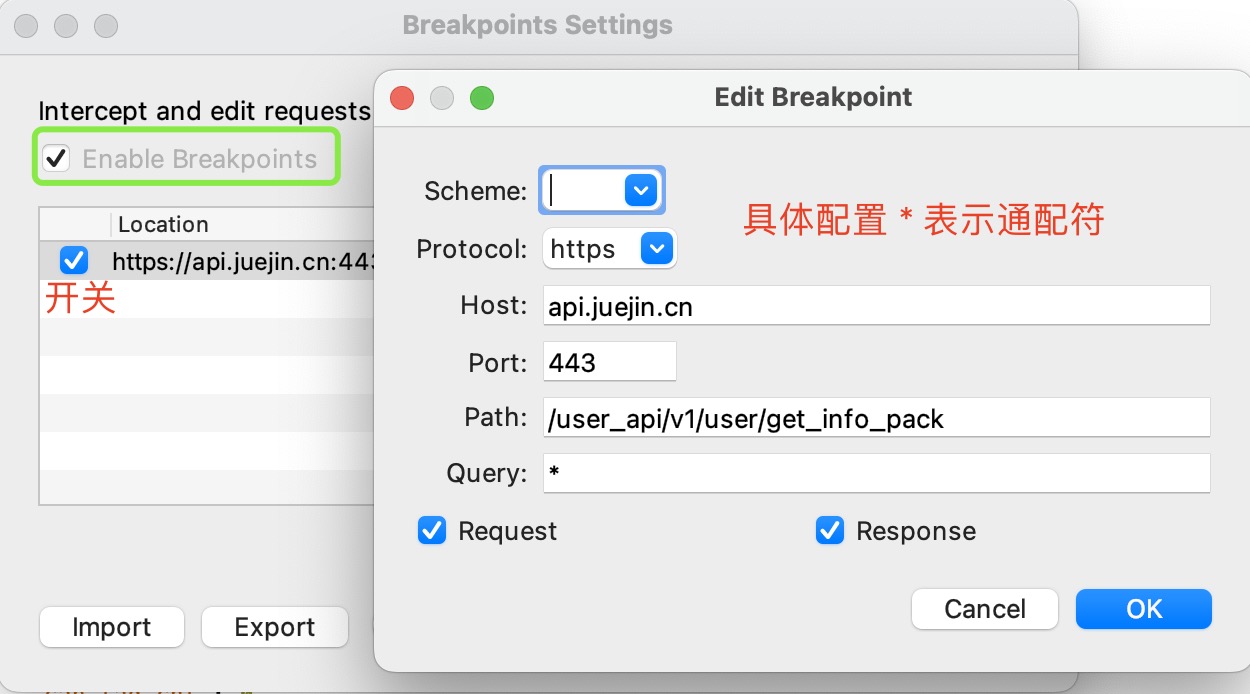The height and width of the screenshot is (694, 1250).
Task: Select the https://api.juejin.cn breakpoint row
Action: pos(206,261)
